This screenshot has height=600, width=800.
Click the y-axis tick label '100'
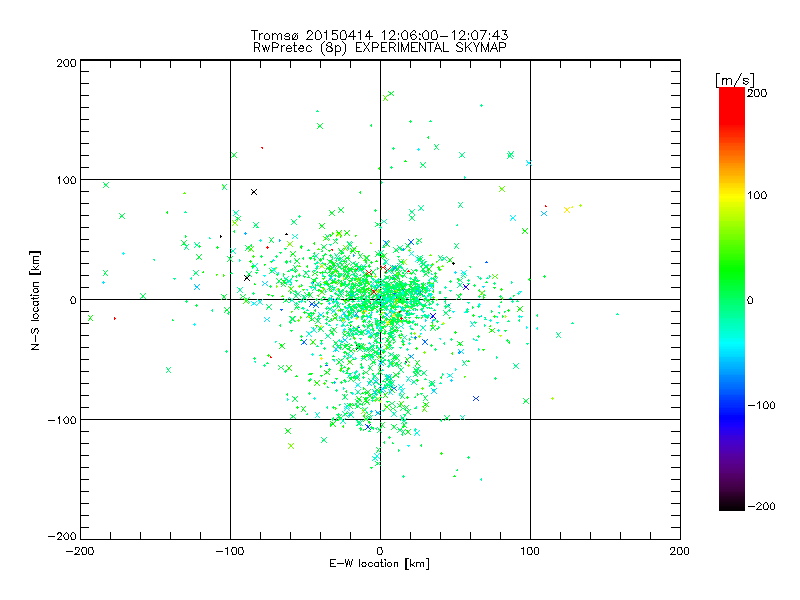(66, 180)
